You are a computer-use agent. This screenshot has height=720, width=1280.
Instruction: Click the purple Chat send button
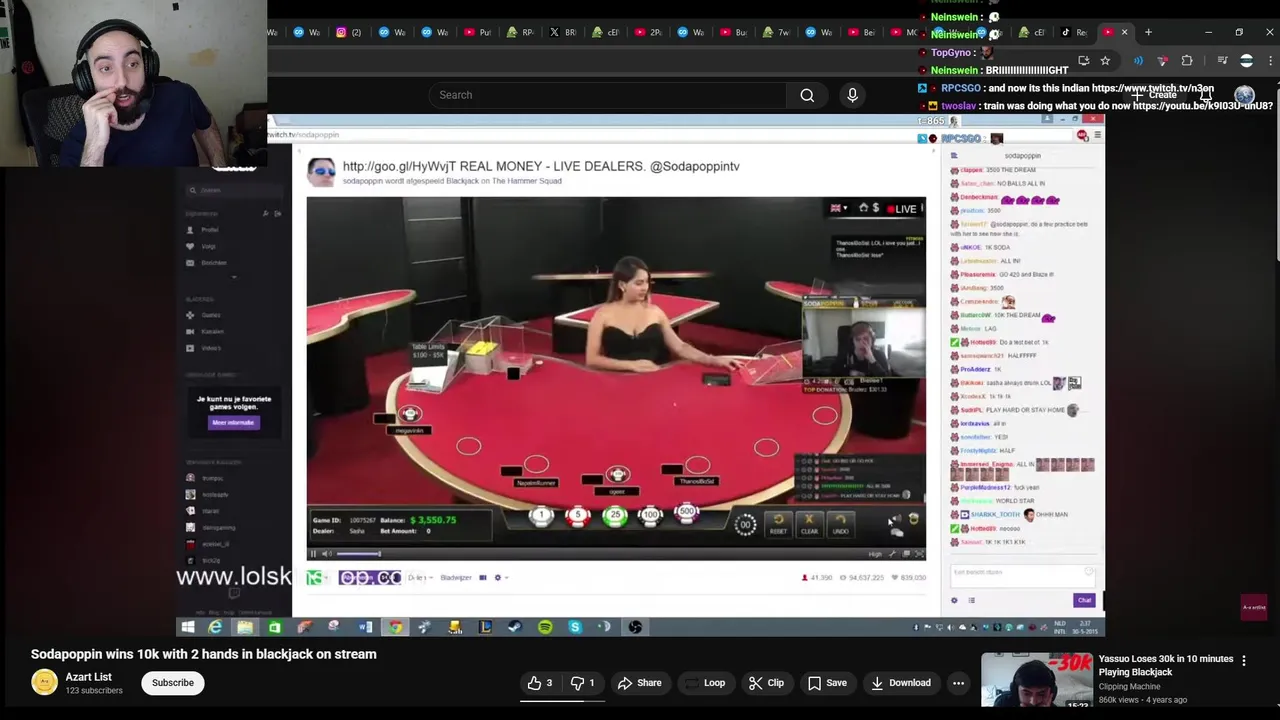[1084, 600]
